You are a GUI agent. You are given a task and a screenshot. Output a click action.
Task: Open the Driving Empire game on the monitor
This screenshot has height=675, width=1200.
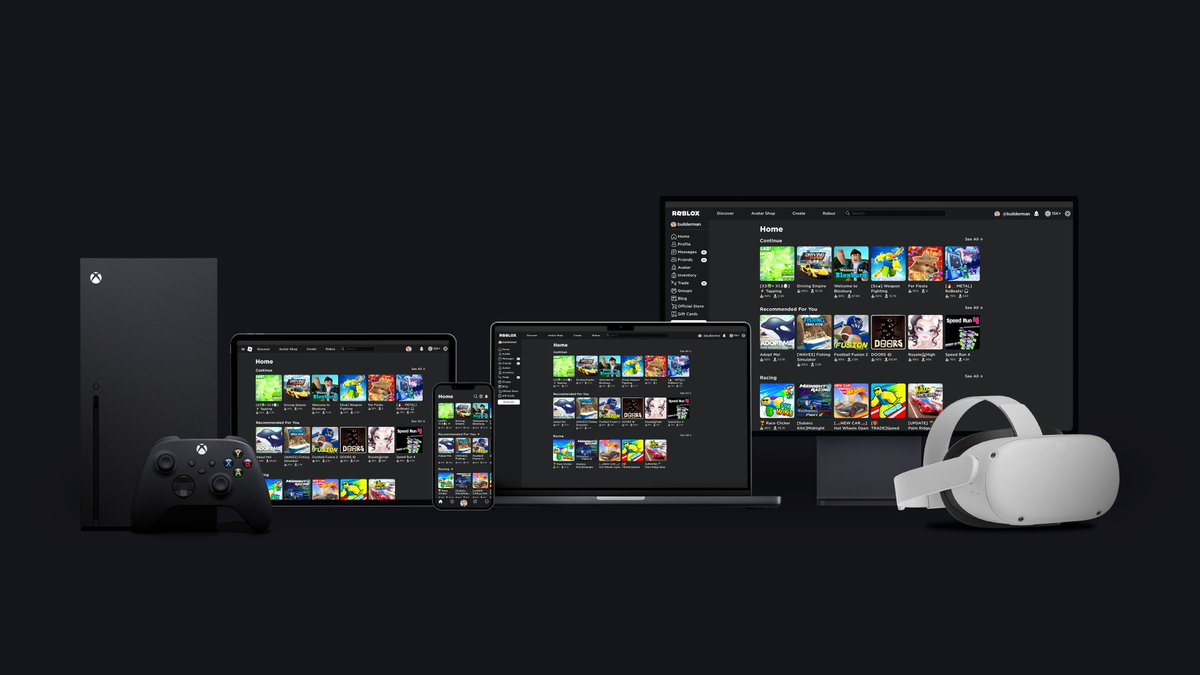click(814, 264)
